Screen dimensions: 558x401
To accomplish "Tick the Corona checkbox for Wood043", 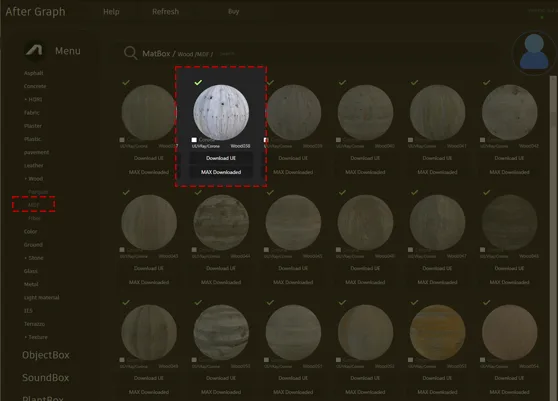I will [x=122, y=250].
